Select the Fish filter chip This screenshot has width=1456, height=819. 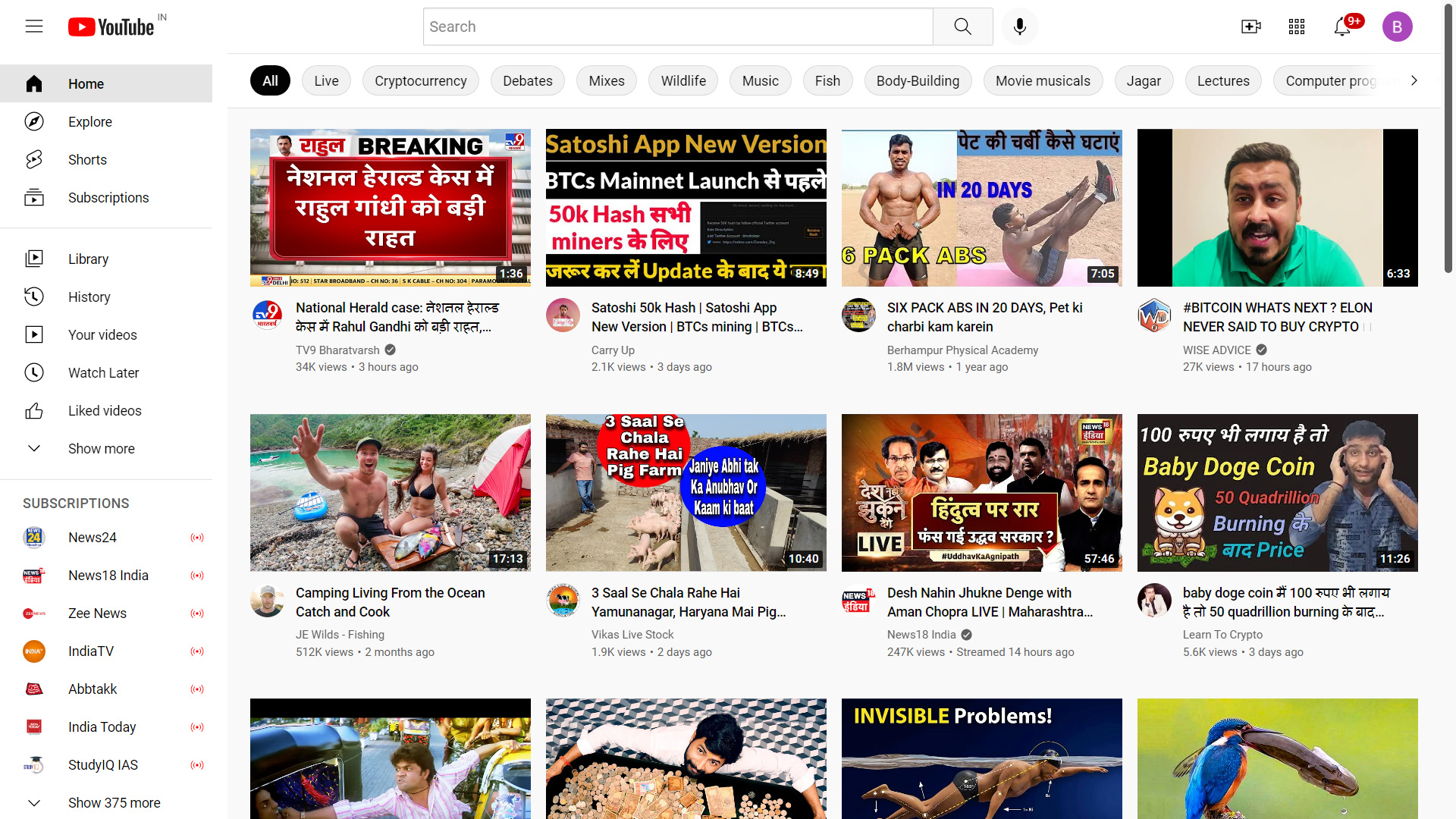827,80
